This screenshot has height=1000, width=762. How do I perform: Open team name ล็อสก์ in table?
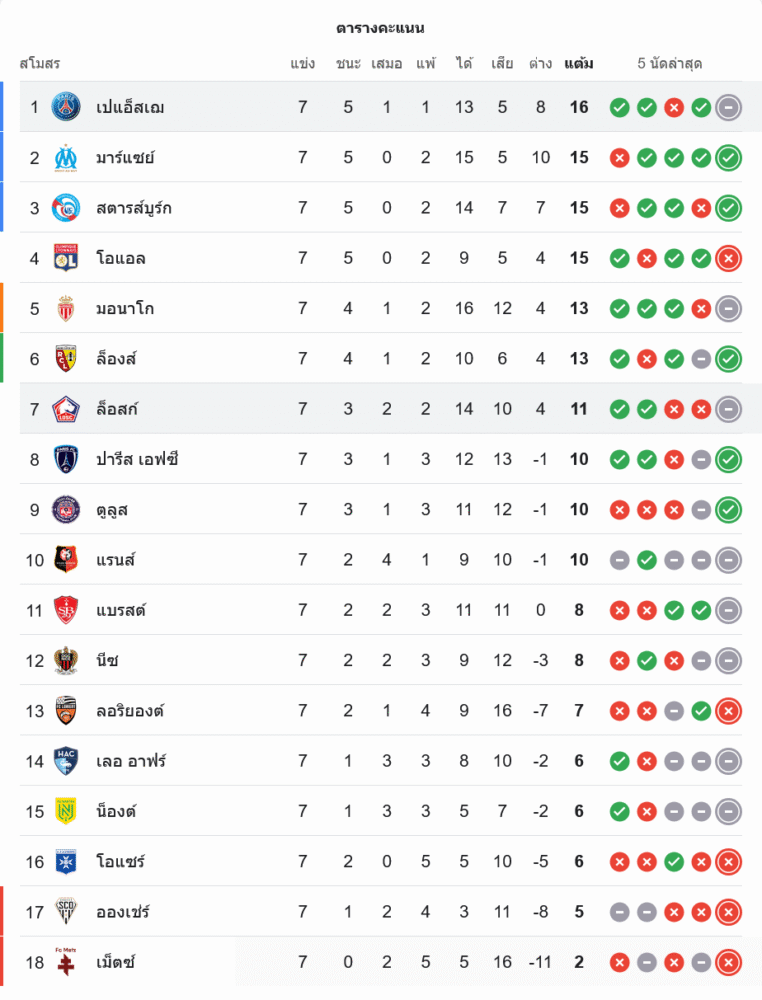117,409
